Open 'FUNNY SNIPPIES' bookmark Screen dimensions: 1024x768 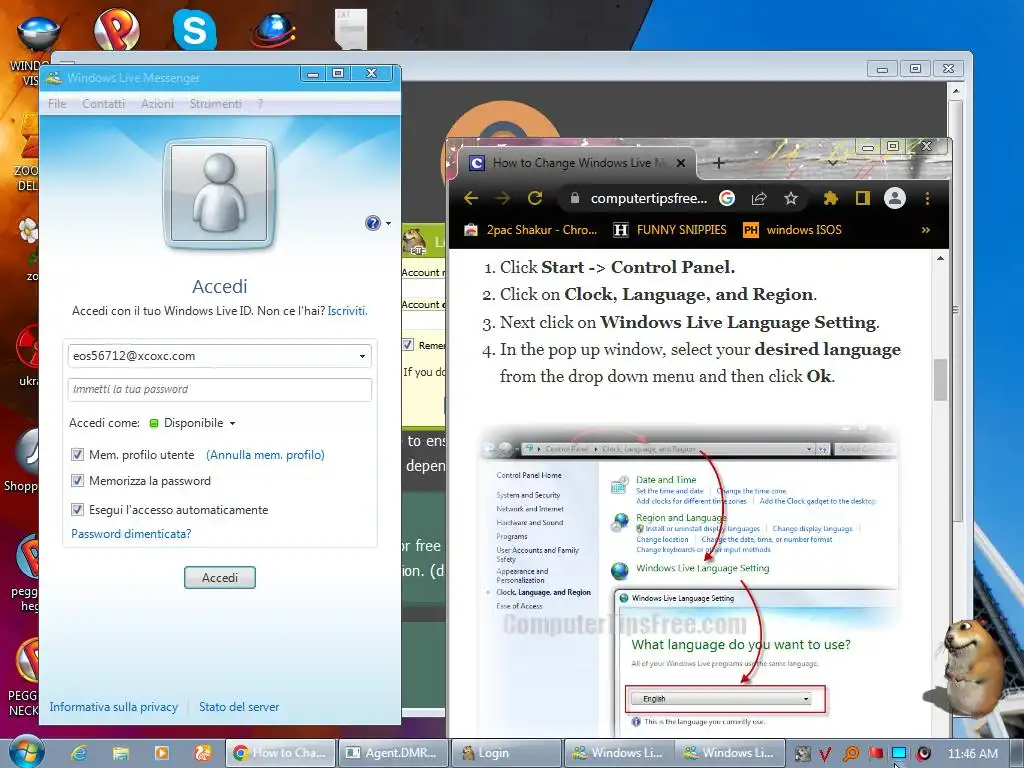[671, 230]
